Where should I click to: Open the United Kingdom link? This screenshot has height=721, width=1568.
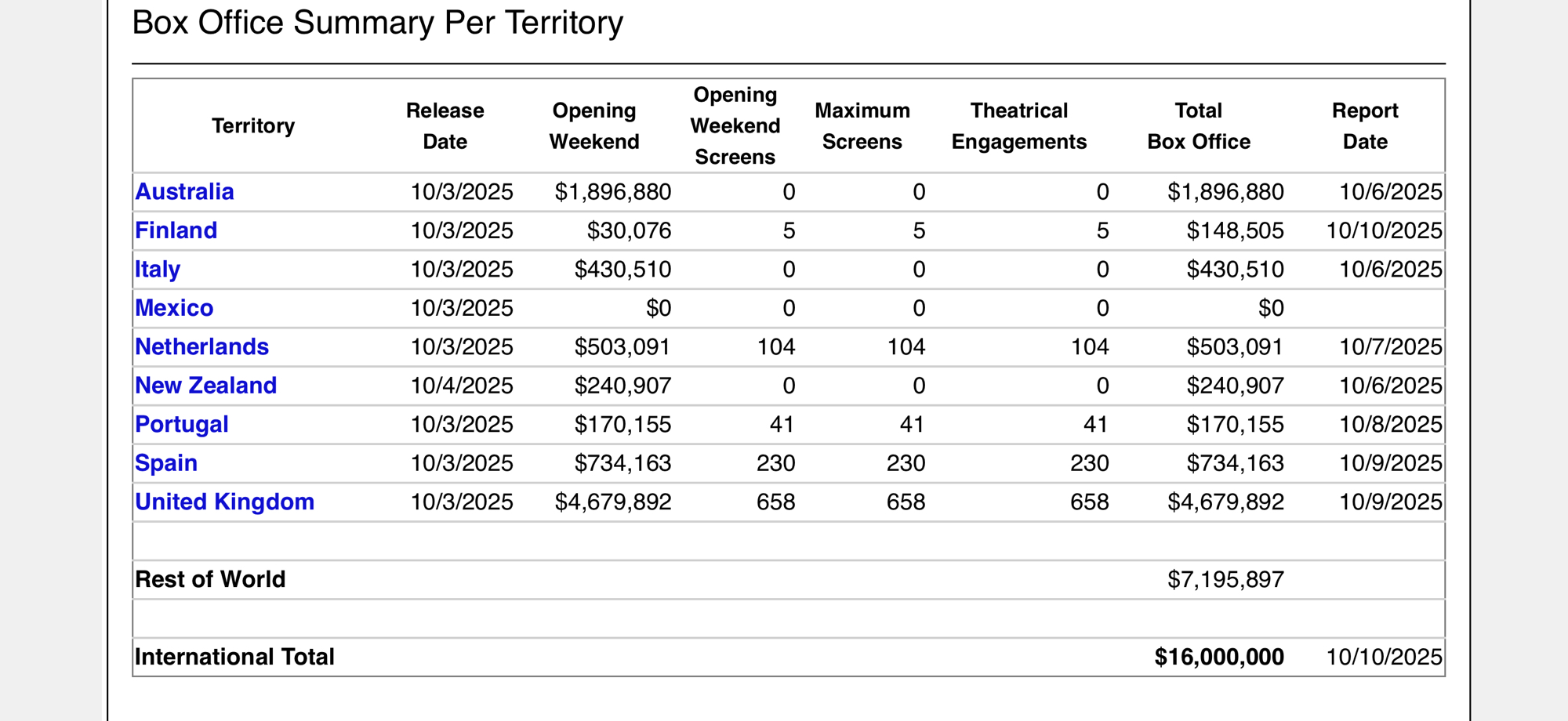[224, 502]
